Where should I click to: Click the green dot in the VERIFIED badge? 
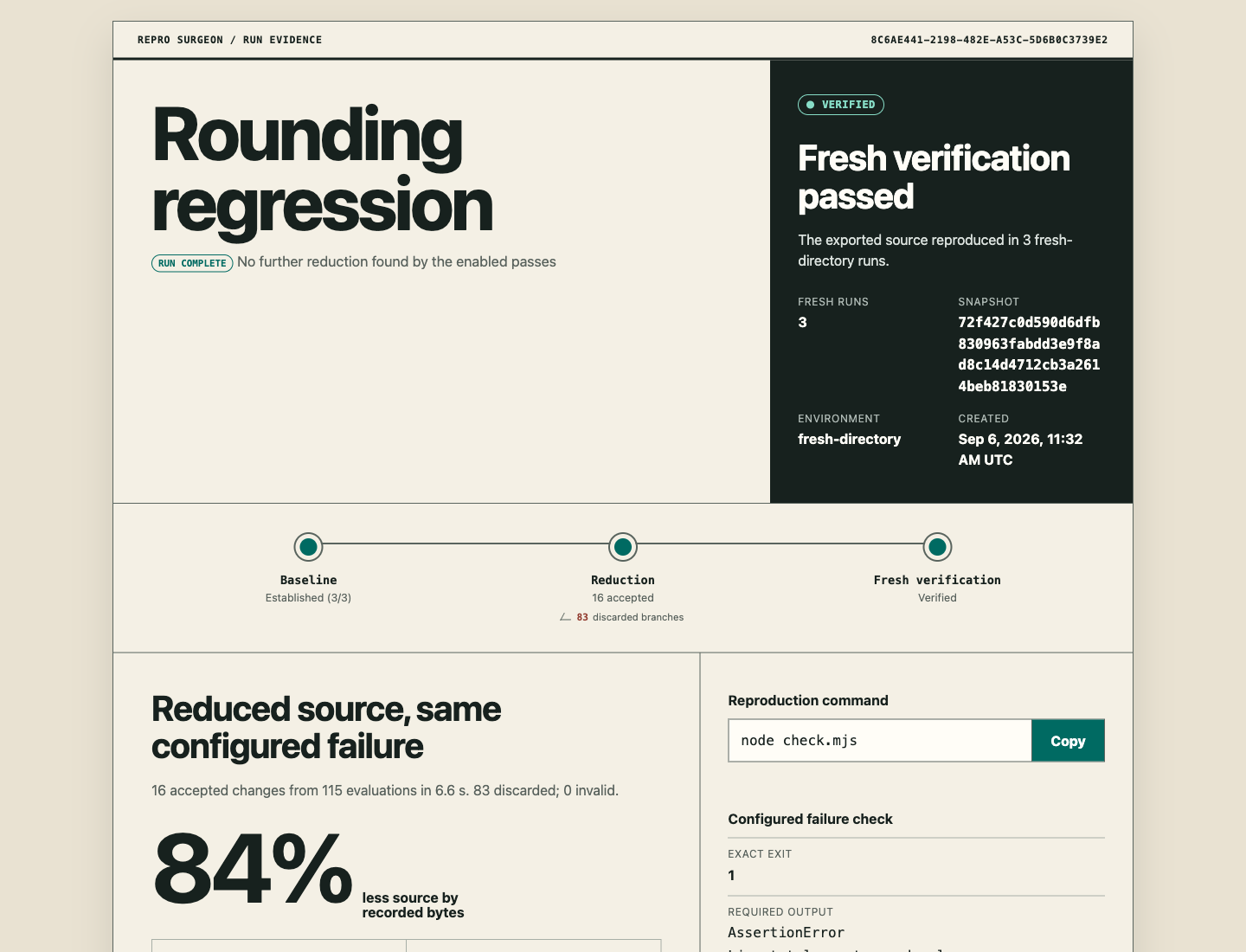811,105
